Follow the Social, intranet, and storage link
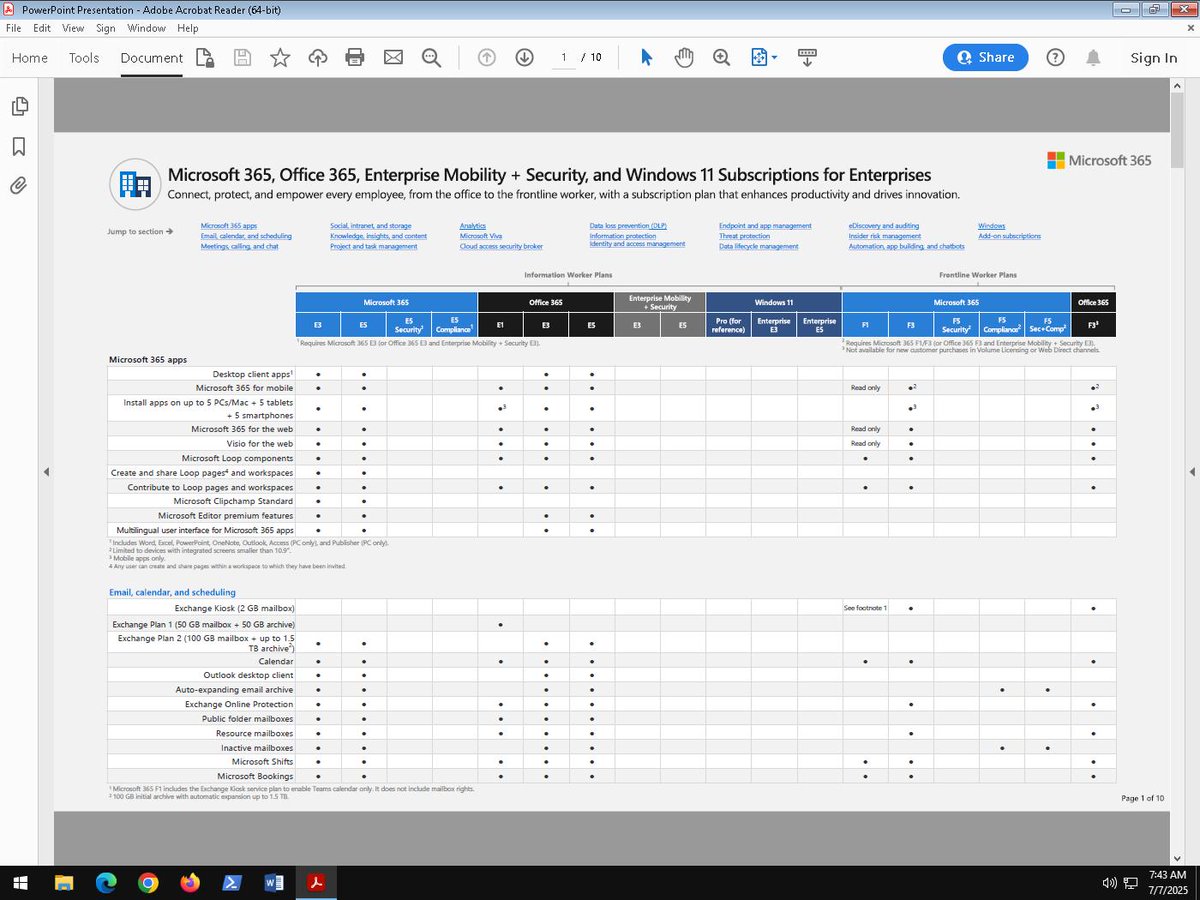Viewport: 1200px width, 900px height. tap(370, 226)
